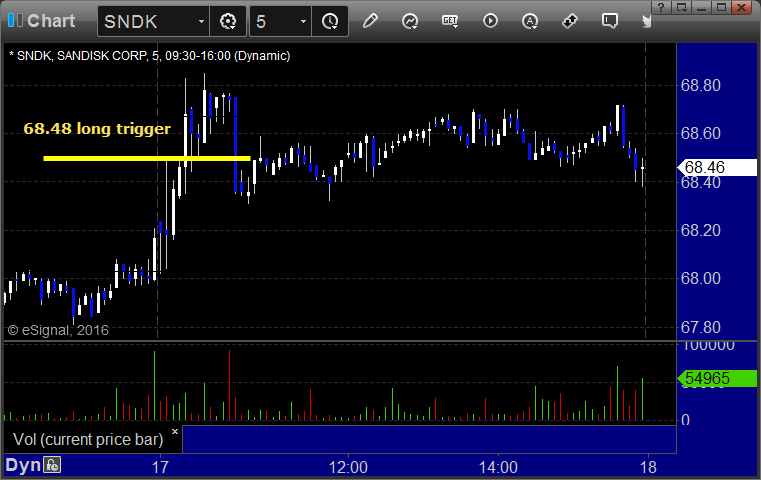The height and width of the screenshot is (480, 761).
Task: Close the Vol study pane with x
Action: [x=175, y=431]
